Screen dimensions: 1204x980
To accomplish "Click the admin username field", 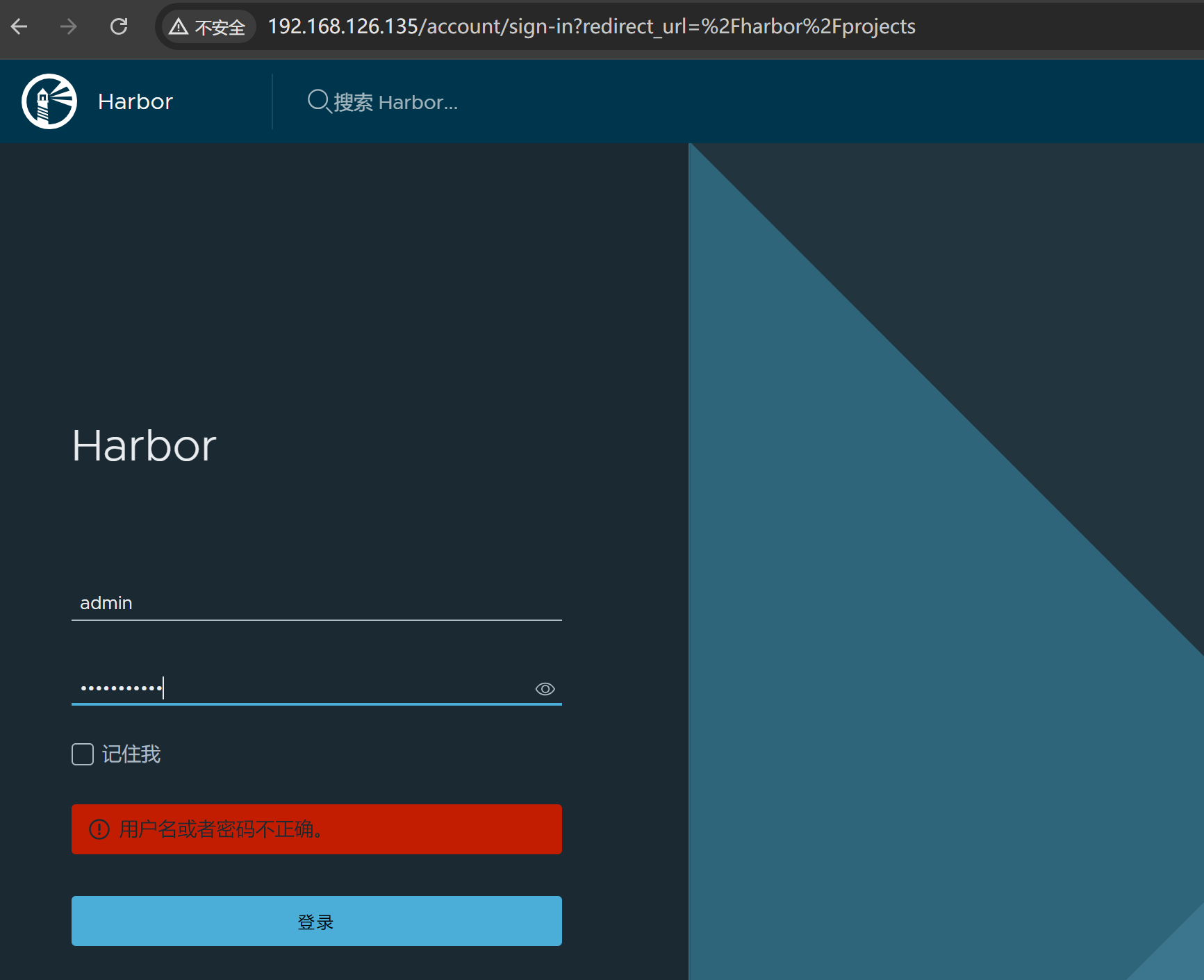I will pos(316,603).
